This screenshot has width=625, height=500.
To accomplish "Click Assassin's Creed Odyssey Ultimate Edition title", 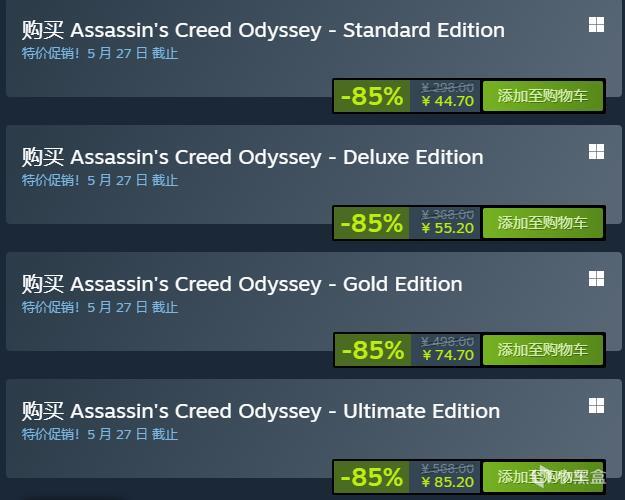I will pyautogui.click(x=261, y=411).
